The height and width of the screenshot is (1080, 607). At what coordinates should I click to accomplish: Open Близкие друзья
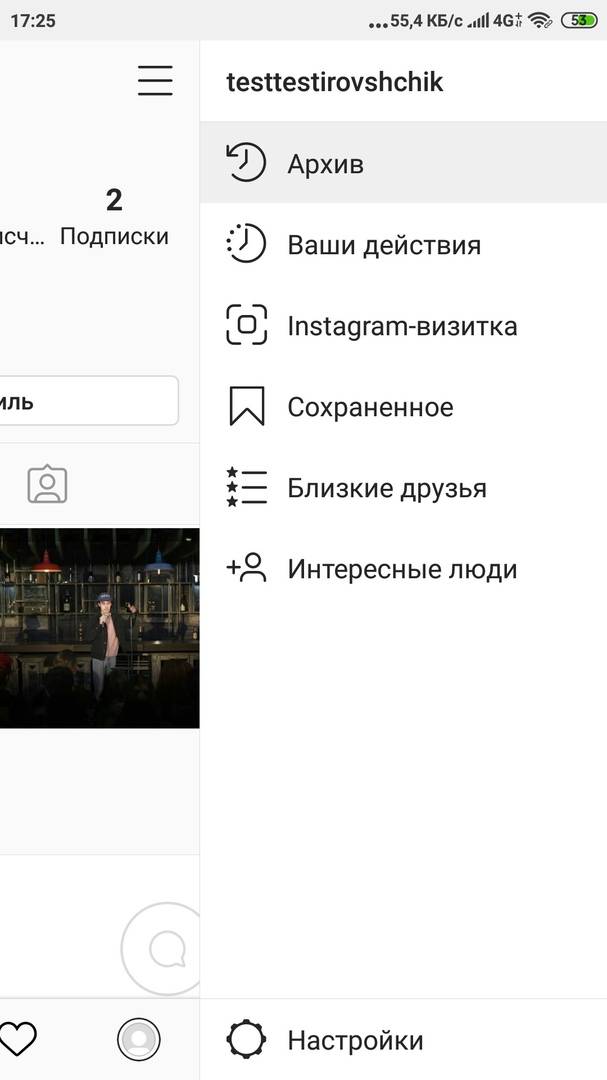[403, 488]
